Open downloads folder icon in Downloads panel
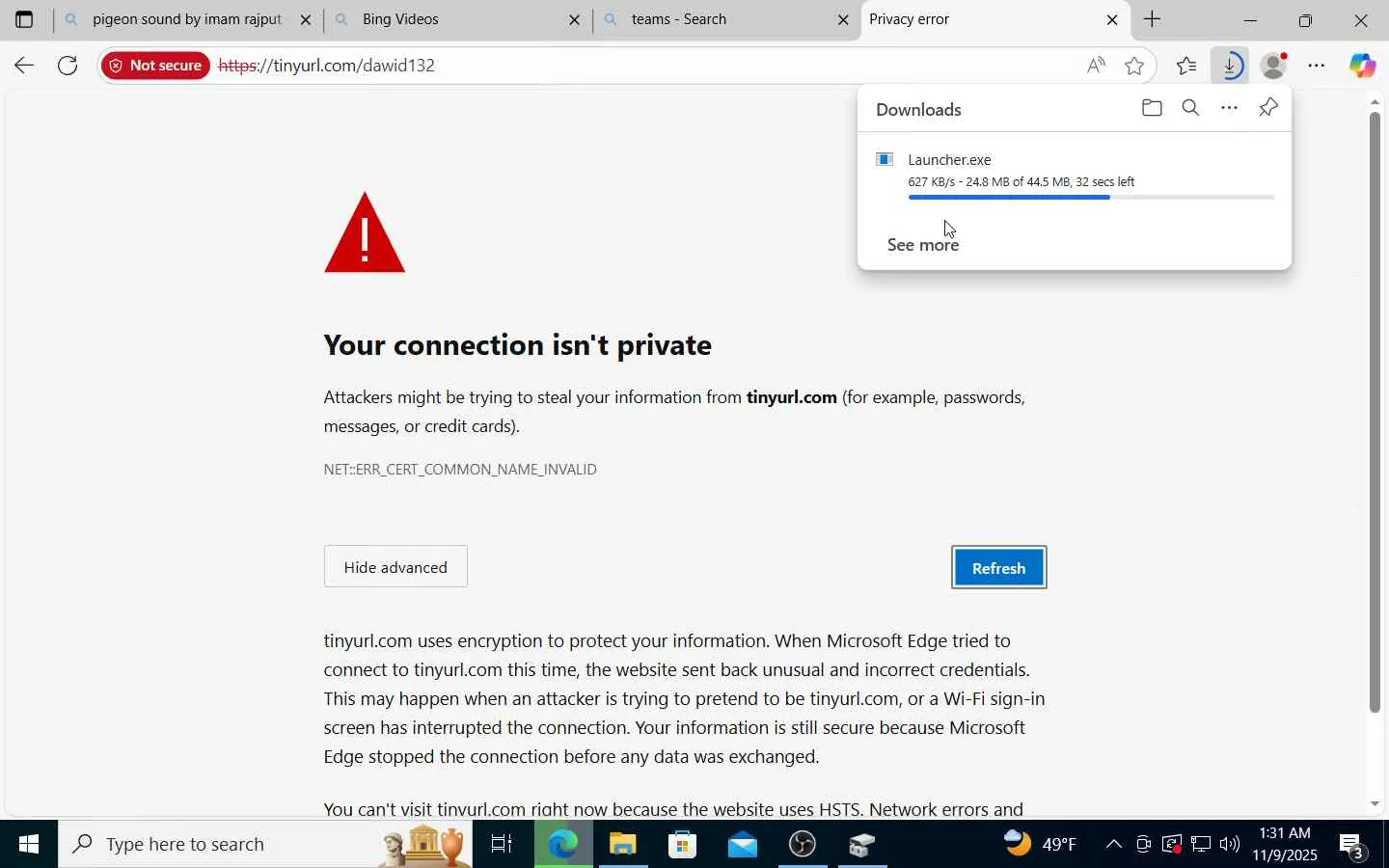Viewport: 1389px width, 868px height. 1152,108
